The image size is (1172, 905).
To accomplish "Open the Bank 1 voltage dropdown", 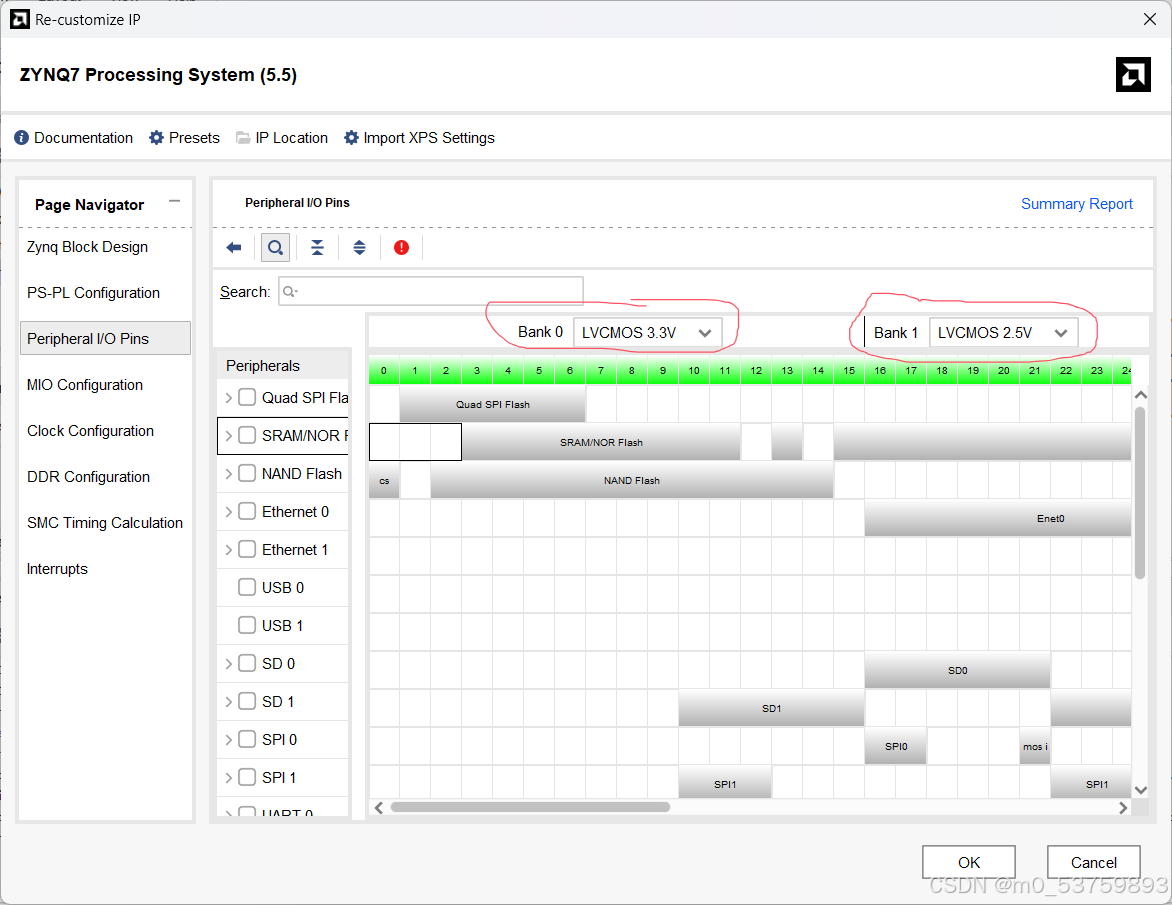I will point(1003,333).
